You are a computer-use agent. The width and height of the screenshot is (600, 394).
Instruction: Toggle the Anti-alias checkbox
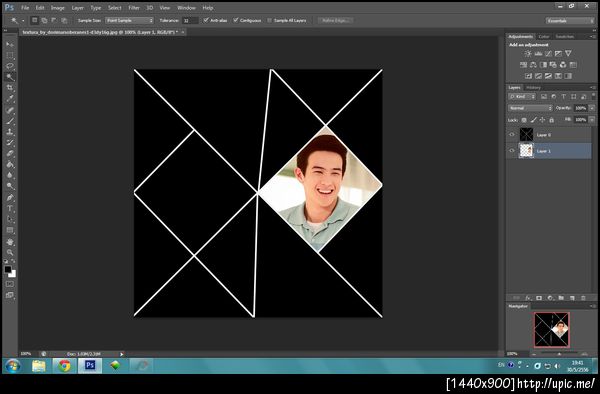click(206, 20)
